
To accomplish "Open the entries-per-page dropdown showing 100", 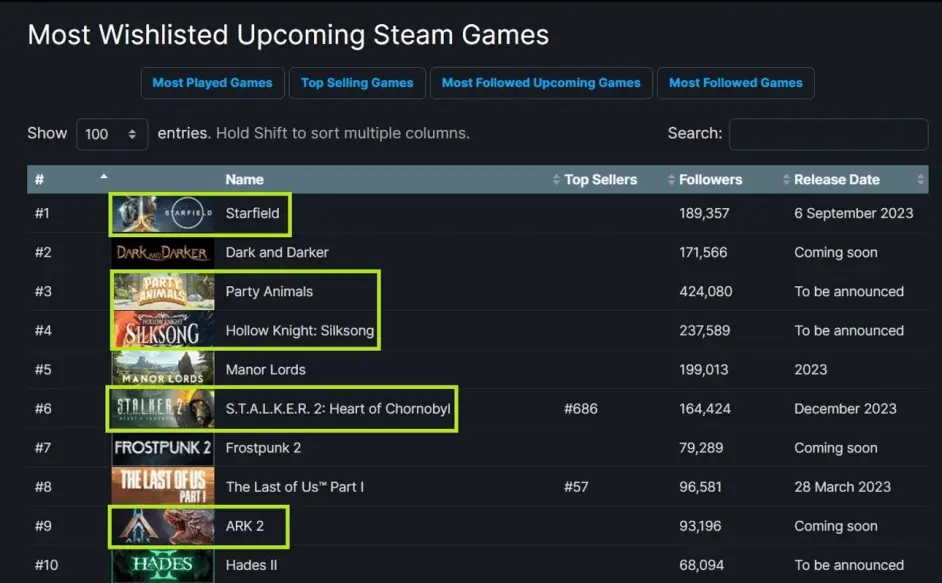I will pos(111,134).
